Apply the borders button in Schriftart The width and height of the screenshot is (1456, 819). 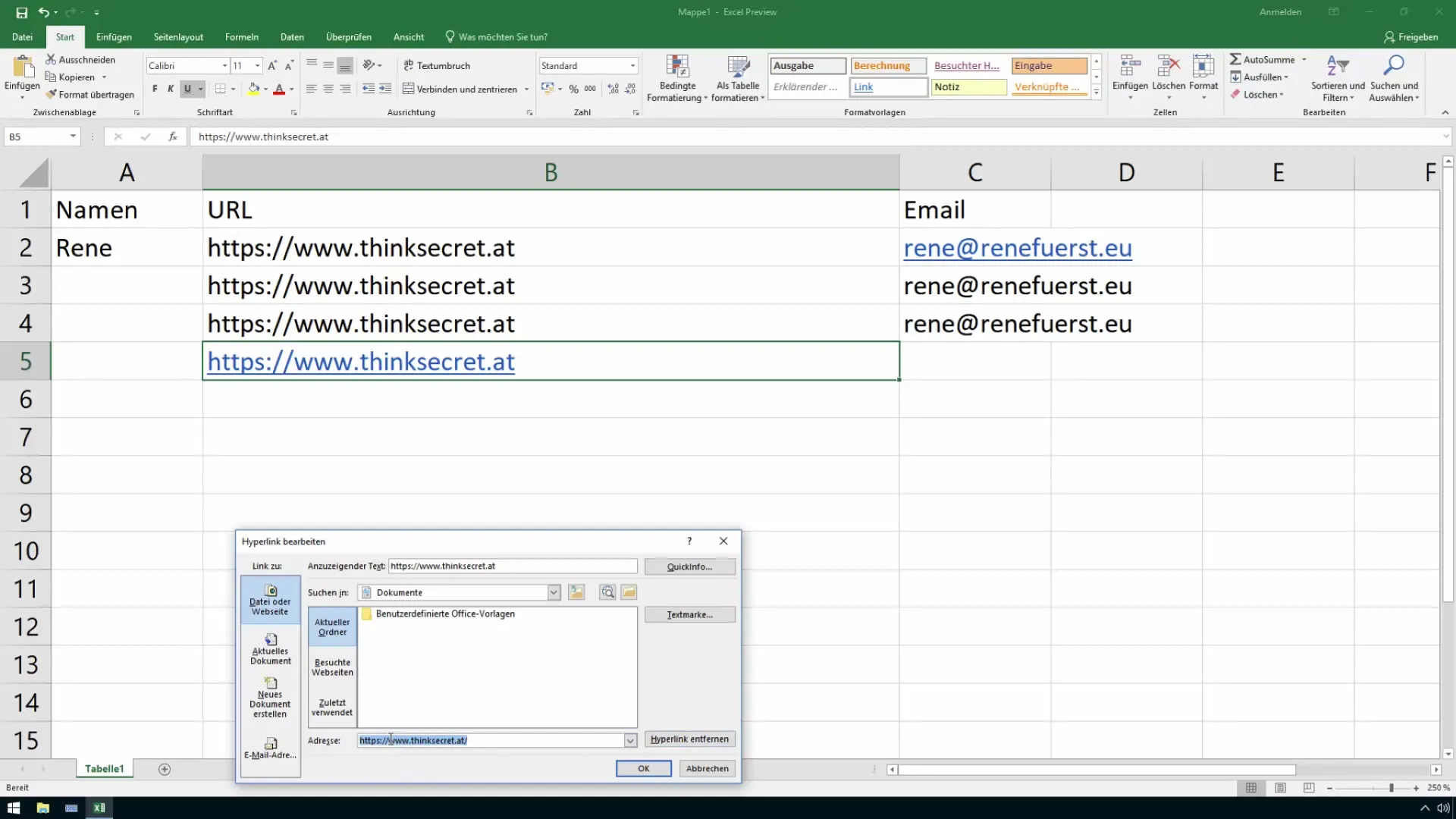(220, 89)
